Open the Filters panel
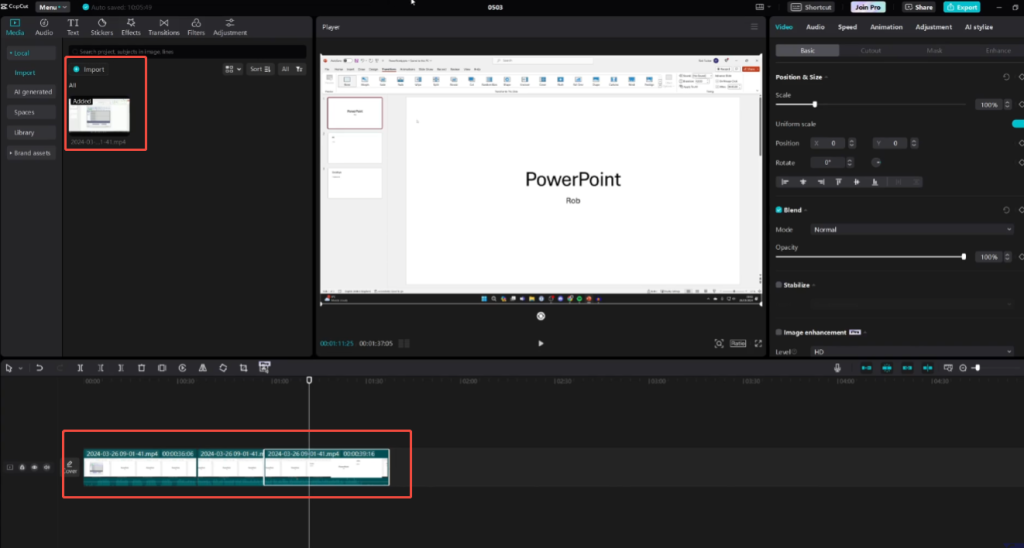 pyautogui.click(x=196, y=27)
